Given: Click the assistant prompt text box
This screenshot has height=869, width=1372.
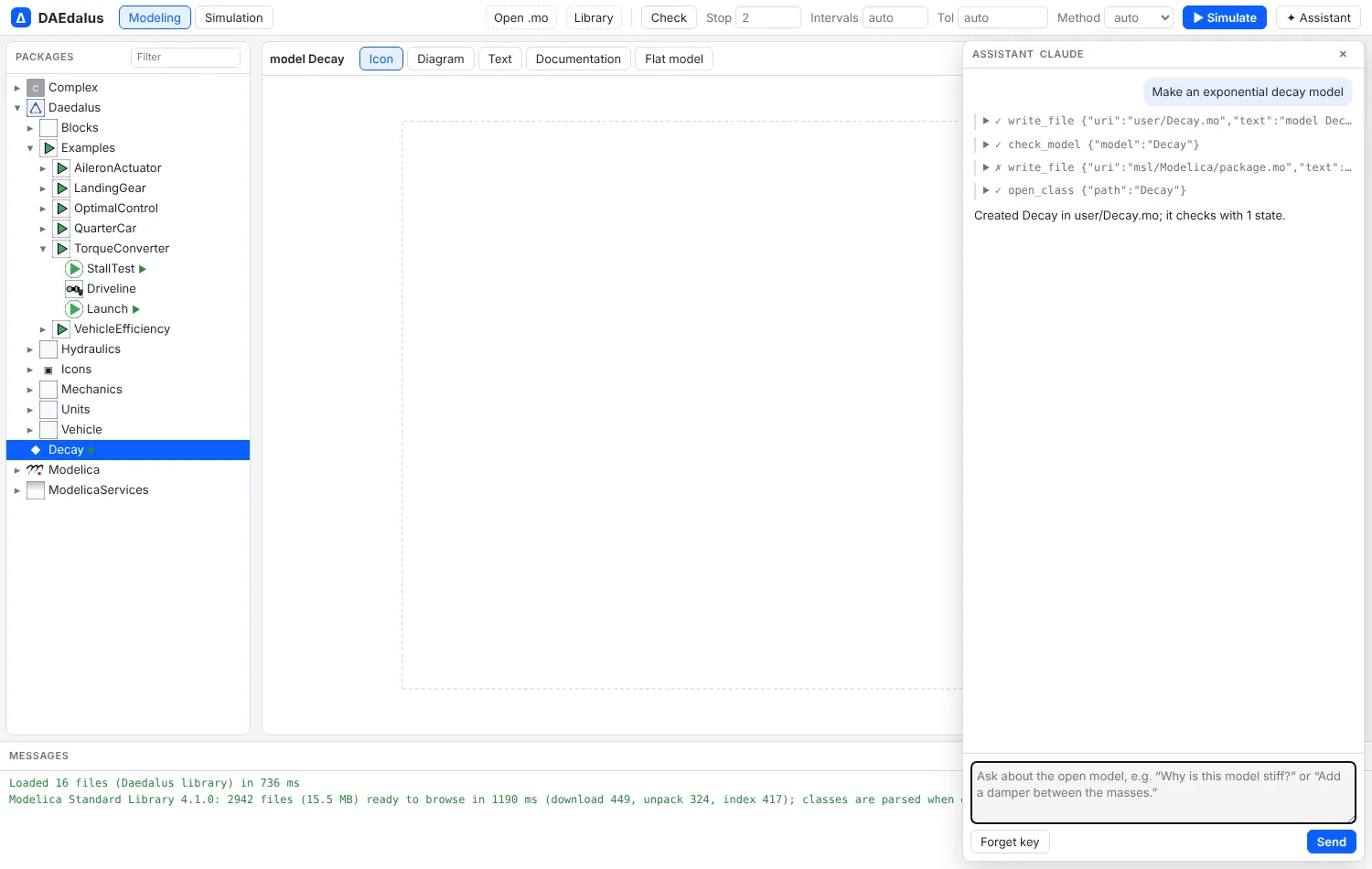Looking at the screenshot, I should [x=1163, y=793].
